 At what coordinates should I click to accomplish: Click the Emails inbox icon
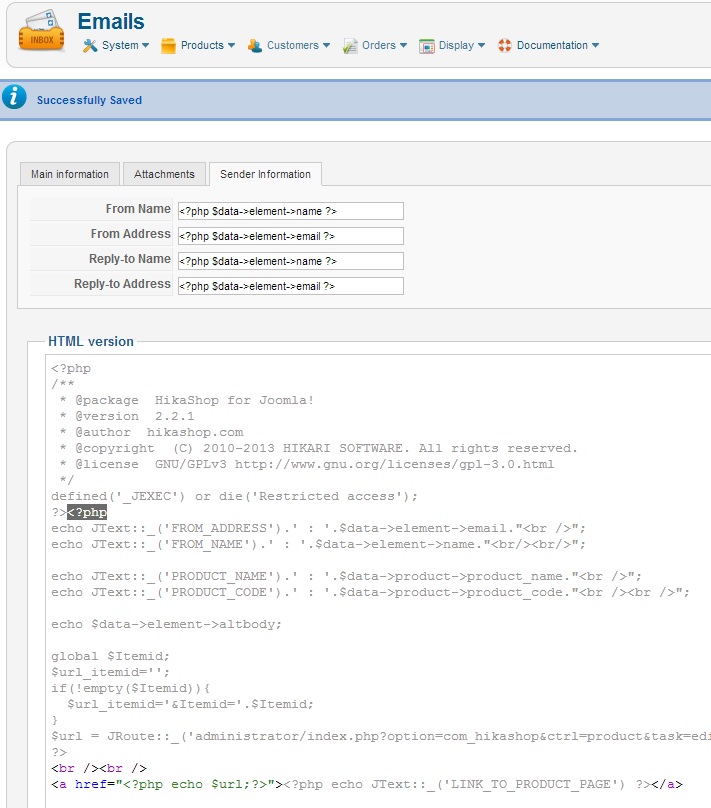click(41, 33)
